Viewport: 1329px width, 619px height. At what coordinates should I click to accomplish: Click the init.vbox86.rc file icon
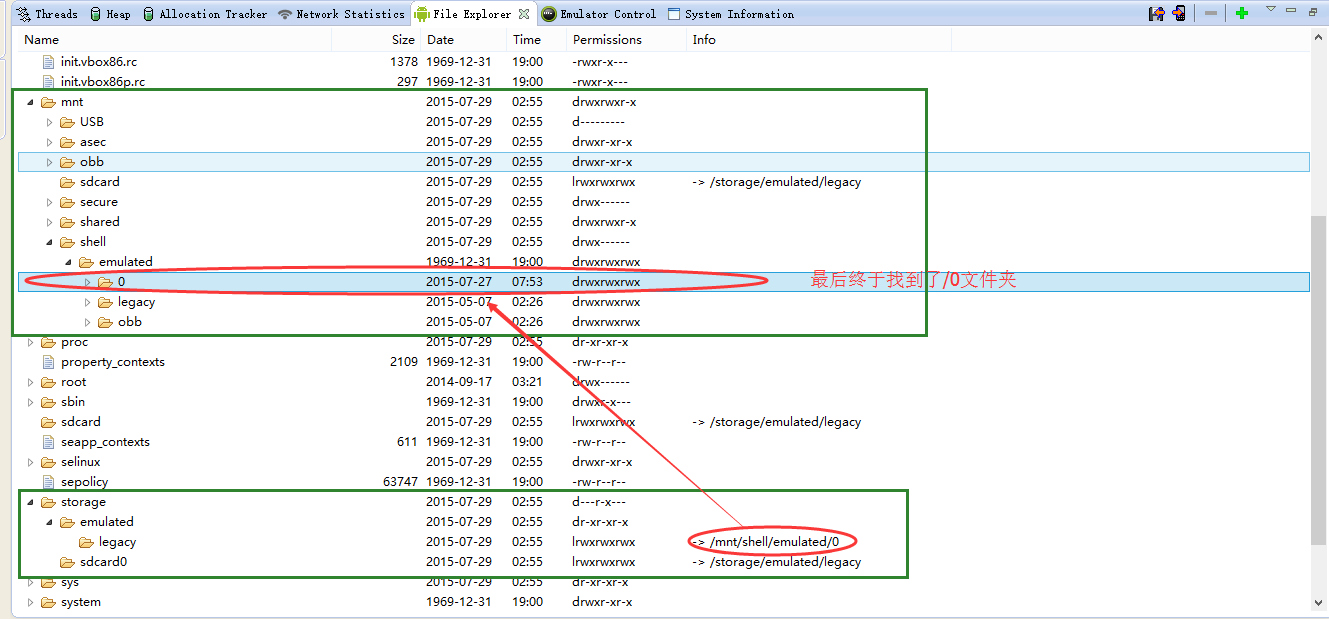tap(48, 62)
